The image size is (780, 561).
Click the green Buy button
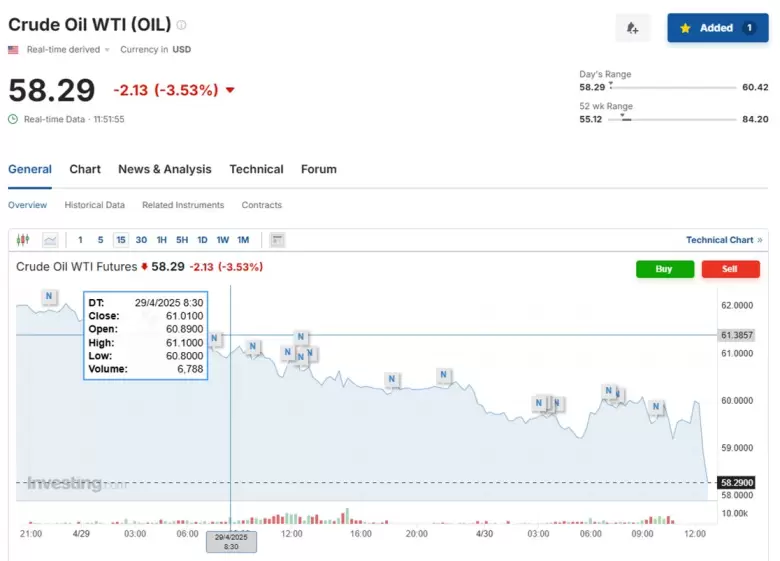pyautogui.click(x=665, y=269)
